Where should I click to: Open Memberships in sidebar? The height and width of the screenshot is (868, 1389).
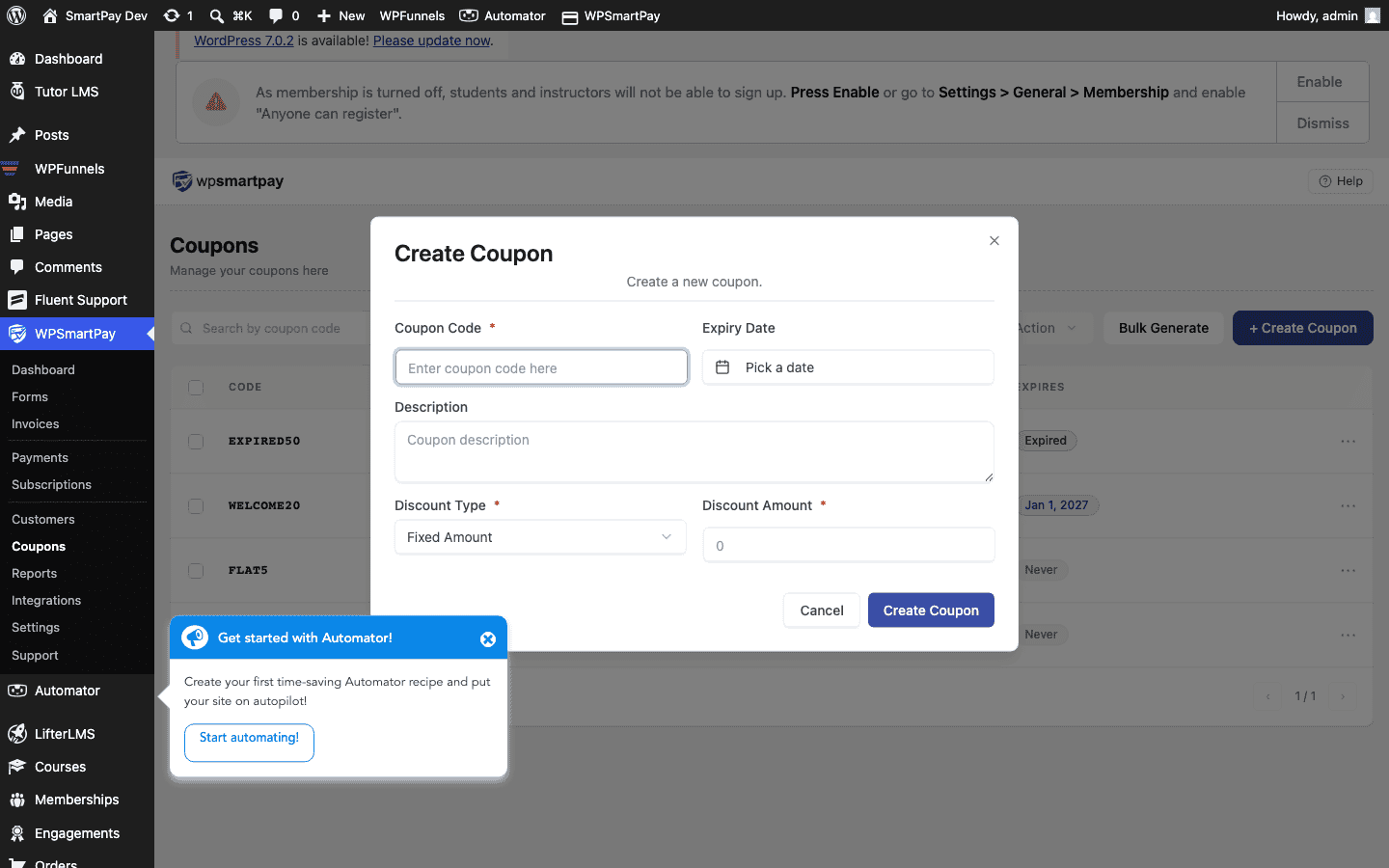(77, 800)
